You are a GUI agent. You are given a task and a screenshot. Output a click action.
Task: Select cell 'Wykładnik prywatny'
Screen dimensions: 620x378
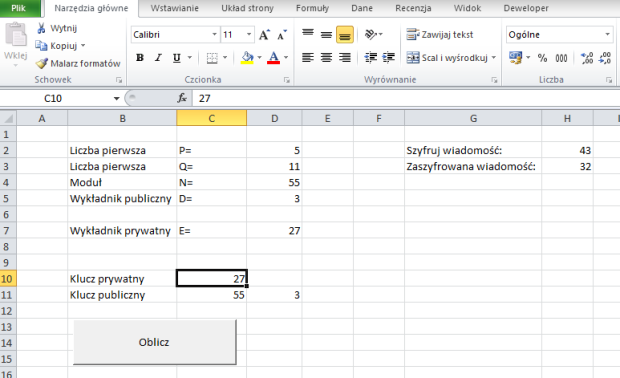pos(122,231)
